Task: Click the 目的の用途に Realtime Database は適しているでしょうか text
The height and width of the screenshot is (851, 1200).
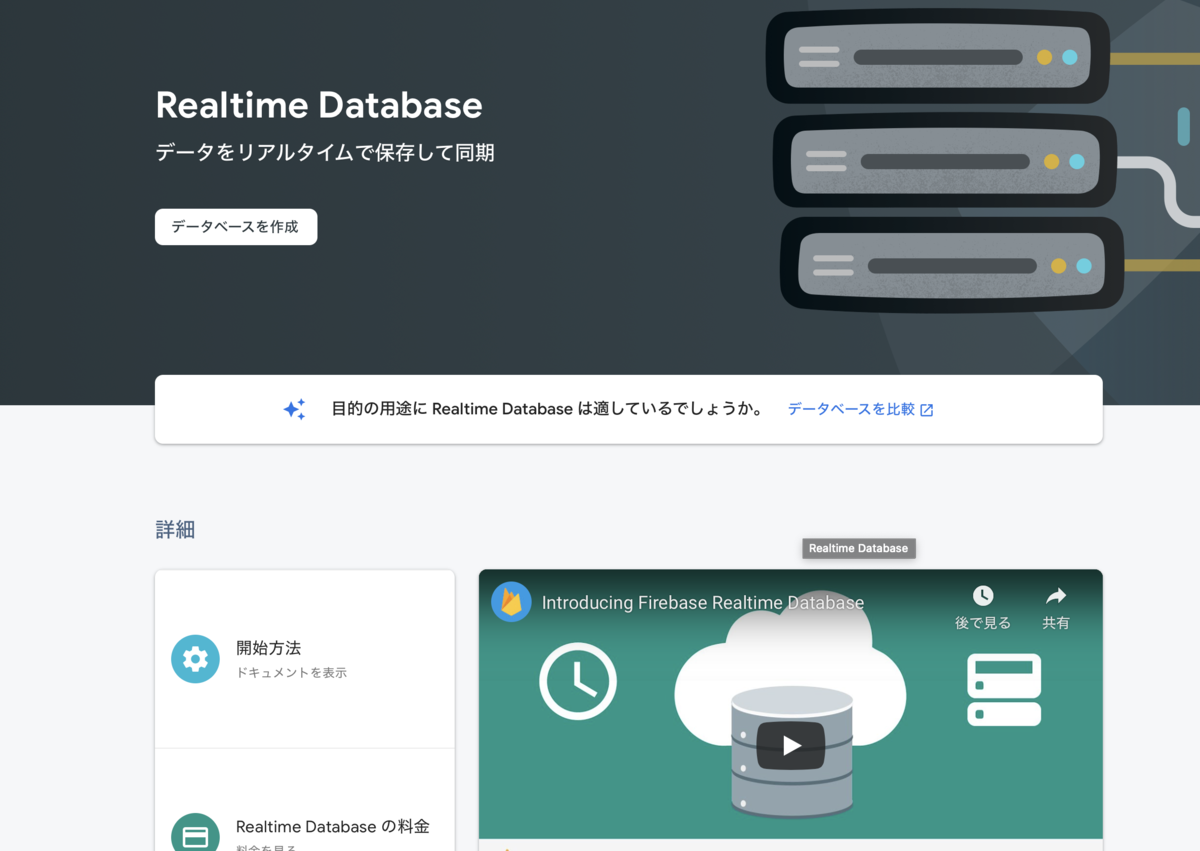Action: click(x=548, y=409)
